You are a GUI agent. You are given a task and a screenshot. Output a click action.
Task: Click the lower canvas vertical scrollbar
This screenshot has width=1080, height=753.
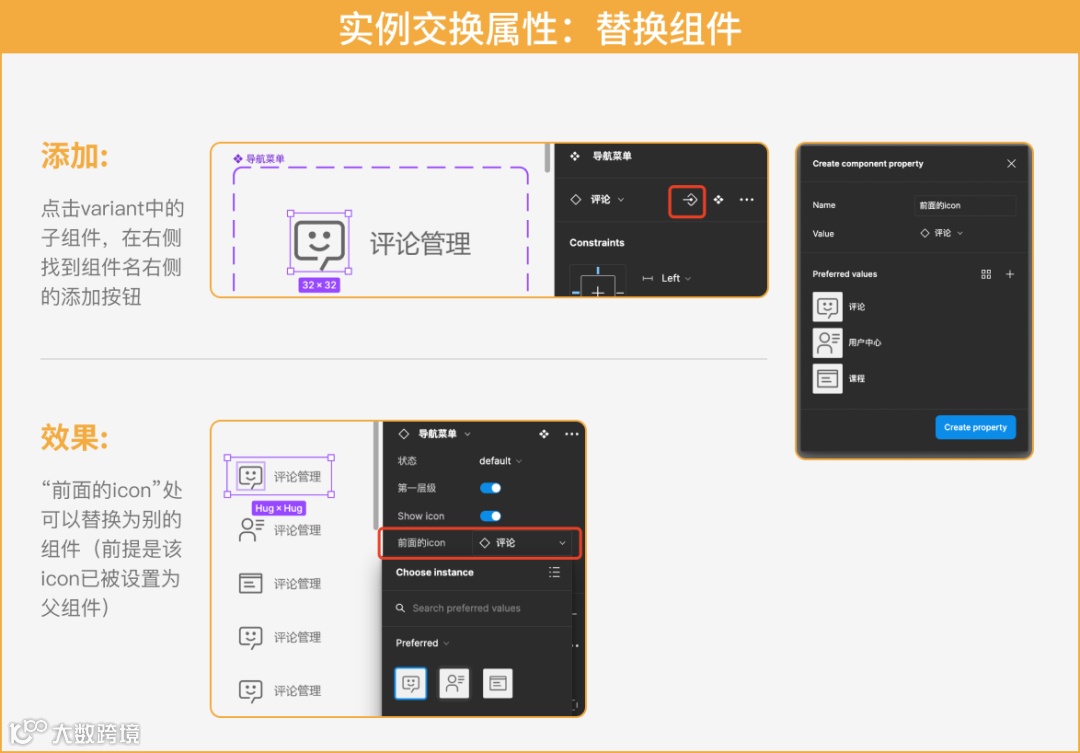376,475
